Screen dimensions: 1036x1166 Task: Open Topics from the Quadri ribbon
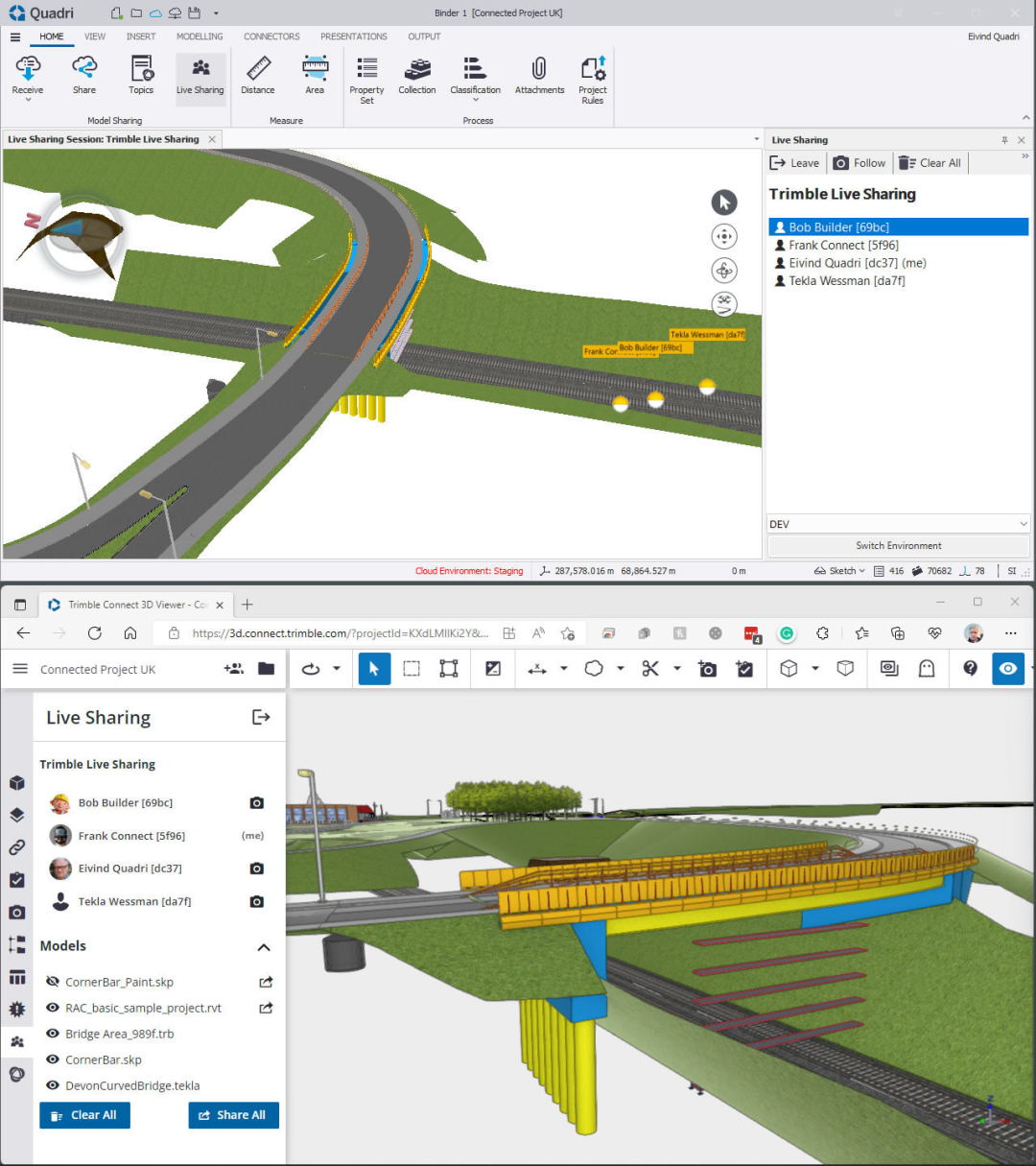141,75
